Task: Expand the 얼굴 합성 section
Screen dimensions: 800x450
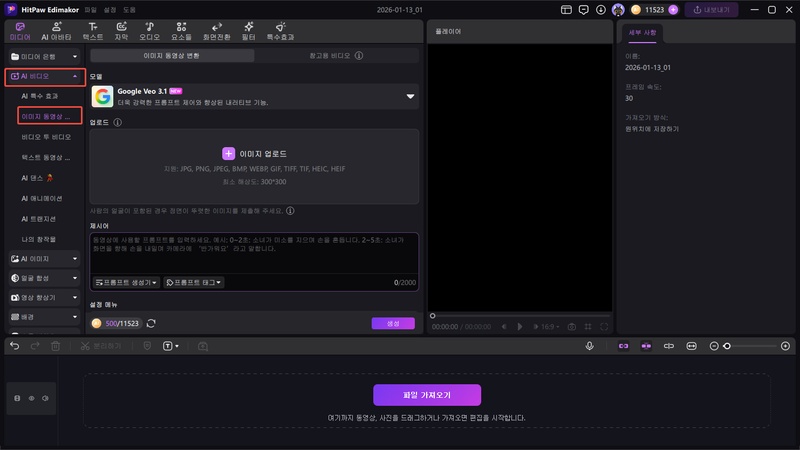Action: pyautogui.click(x=44, y=278)
